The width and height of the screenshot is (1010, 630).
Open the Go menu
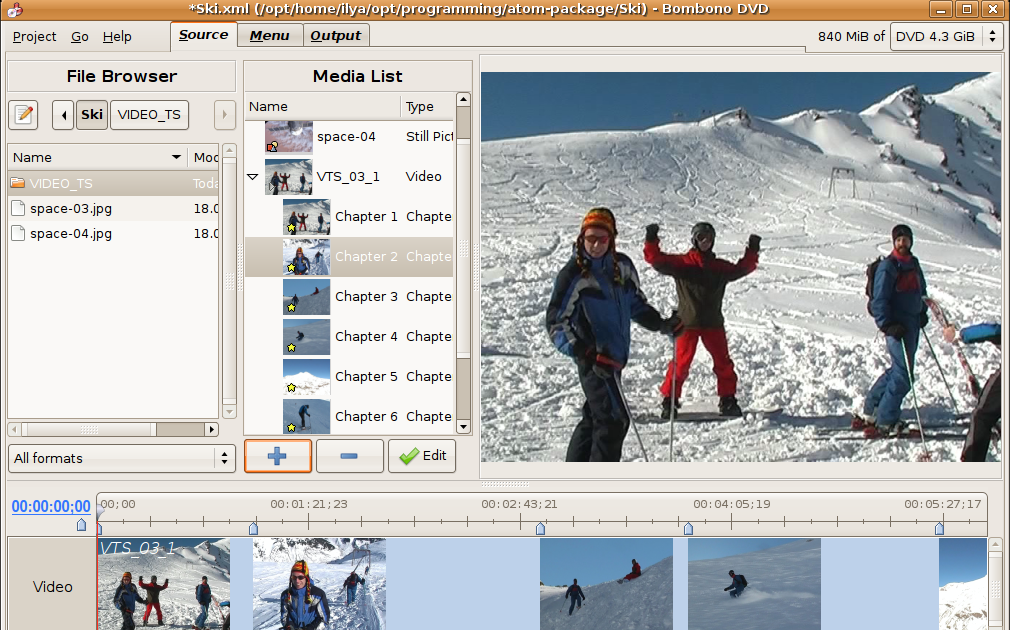(x=79, y=37)
